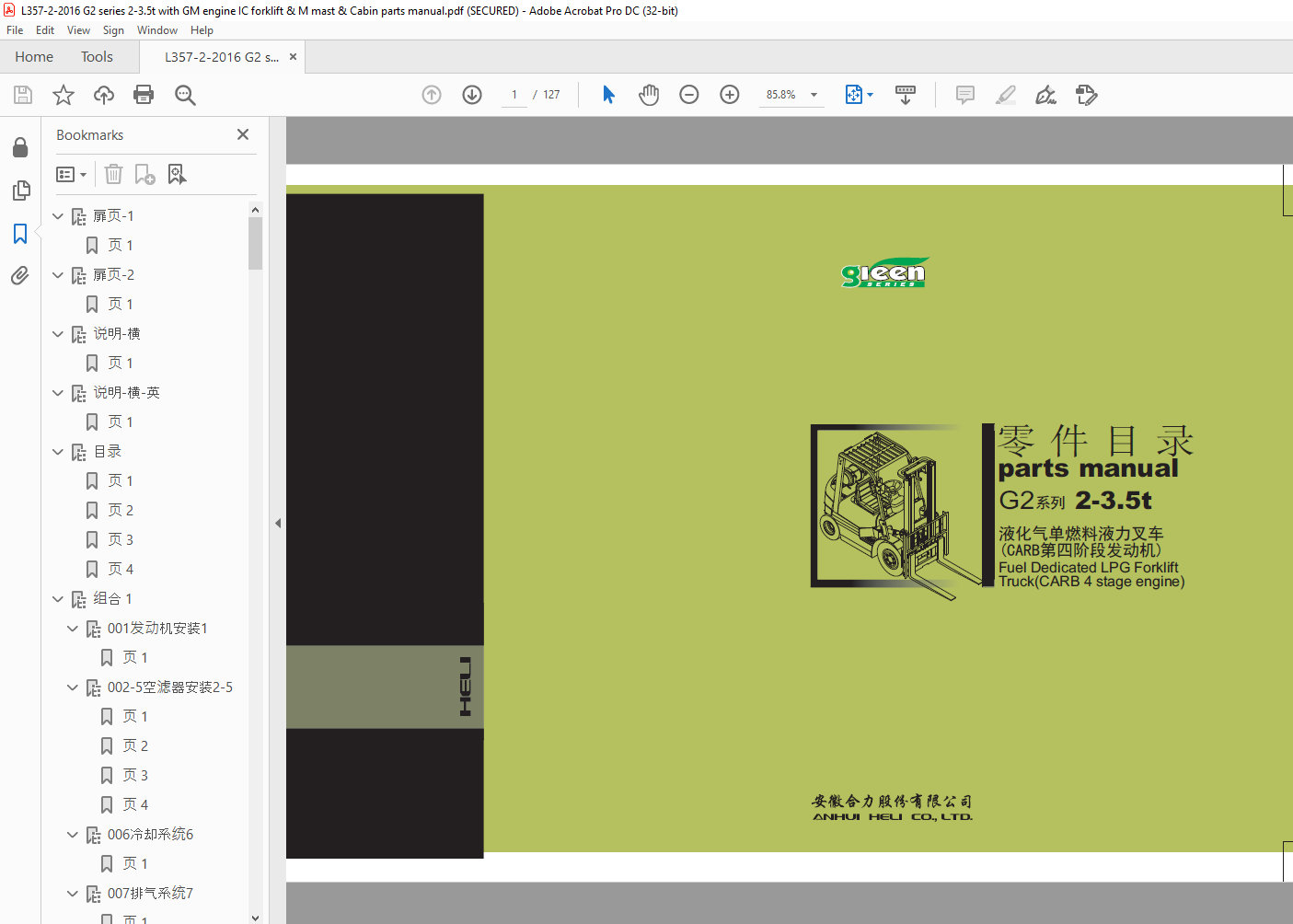Collapse 007排气系统7 bookmark
1293x924 pixels.
tap(73, 894)
